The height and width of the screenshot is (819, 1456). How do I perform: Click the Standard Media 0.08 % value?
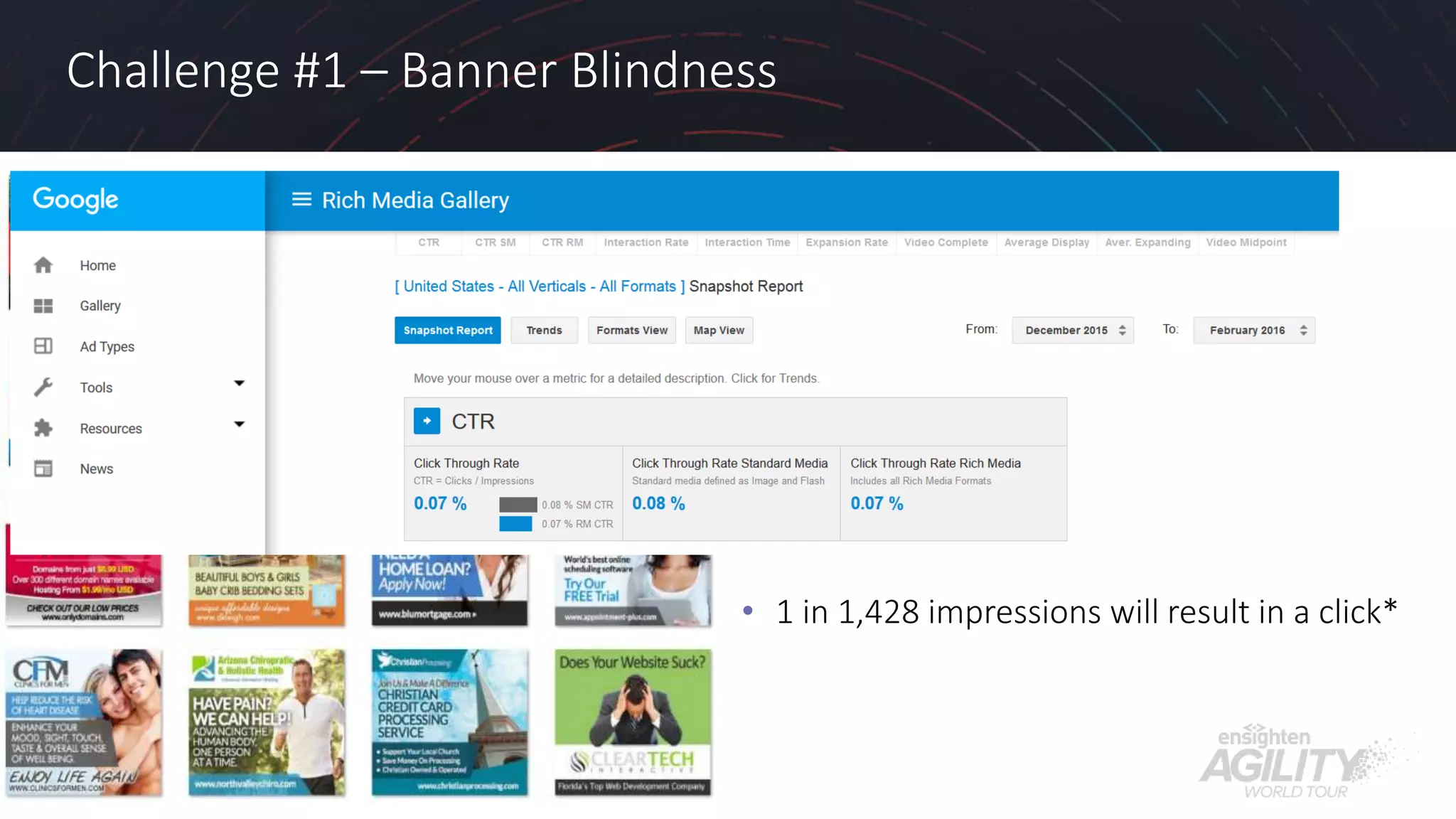pos(659,503)
